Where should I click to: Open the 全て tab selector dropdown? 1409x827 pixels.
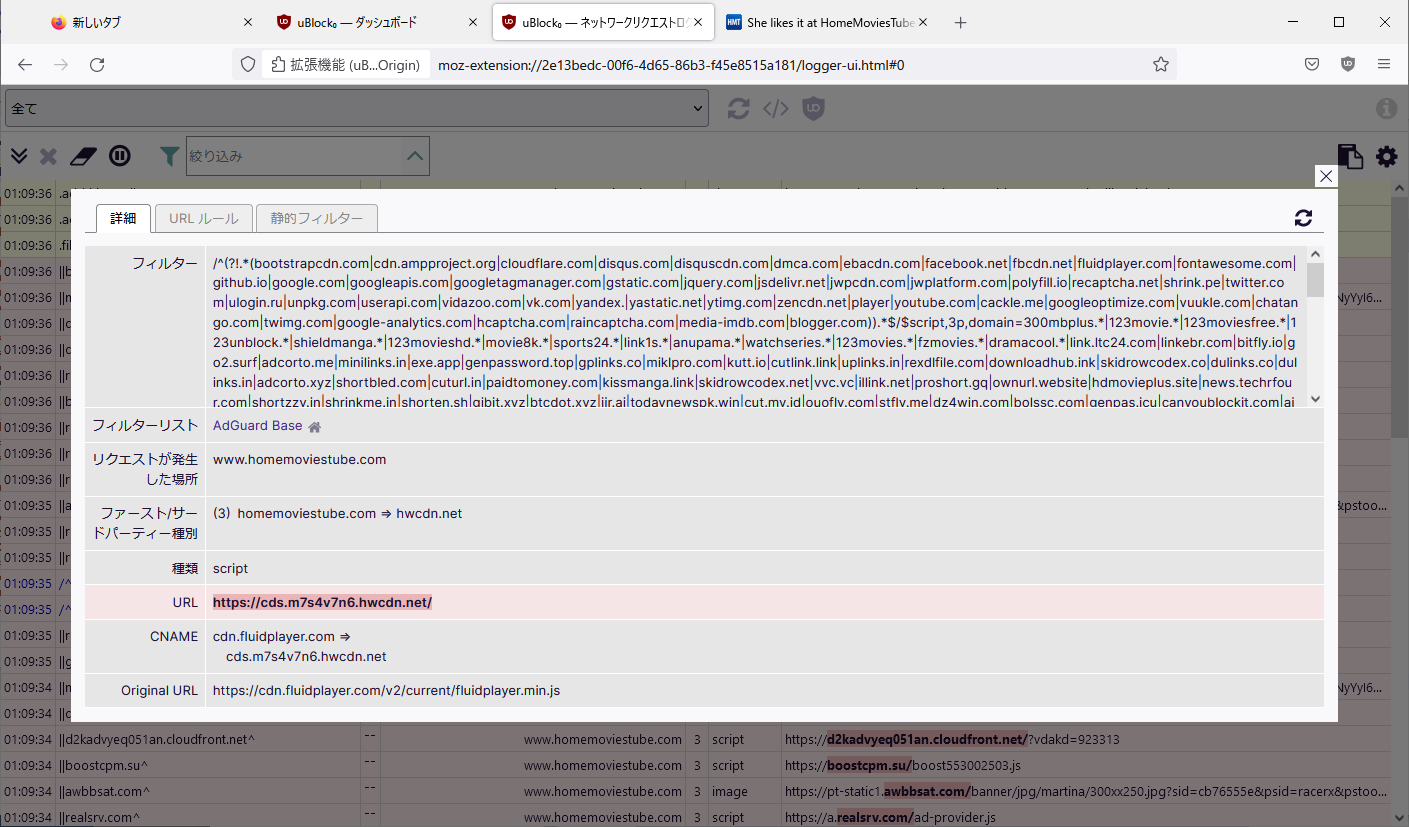pyautogui.click(x=355, y=108)
